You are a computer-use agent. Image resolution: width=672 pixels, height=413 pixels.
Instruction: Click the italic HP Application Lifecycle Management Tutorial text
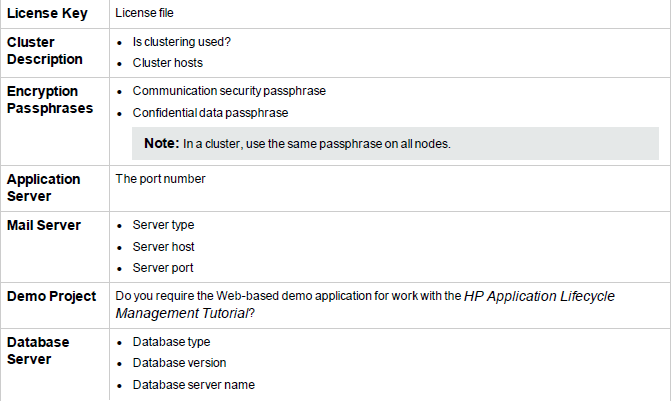tap(365, 305)
